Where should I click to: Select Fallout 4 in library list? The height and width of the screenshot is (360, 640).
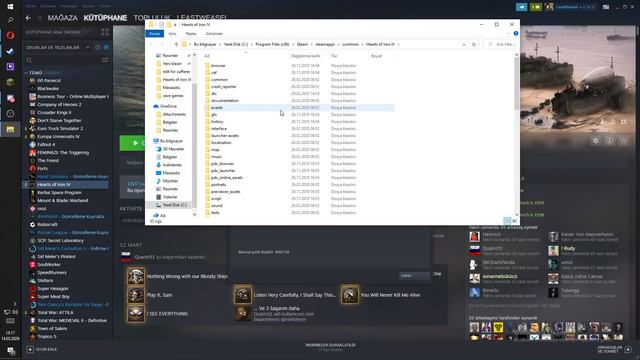(46, 144)
